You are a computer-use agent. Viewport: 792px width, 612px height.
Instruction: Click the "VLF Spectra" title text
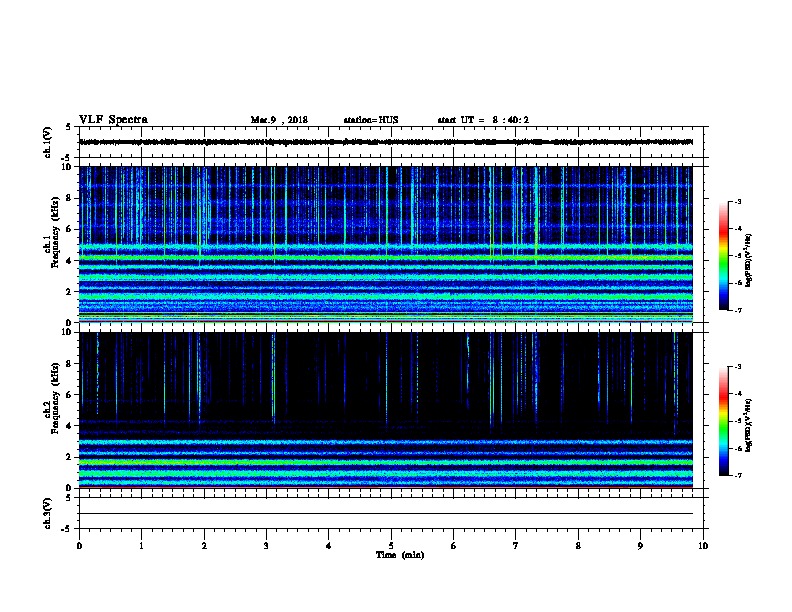point(113,120)
